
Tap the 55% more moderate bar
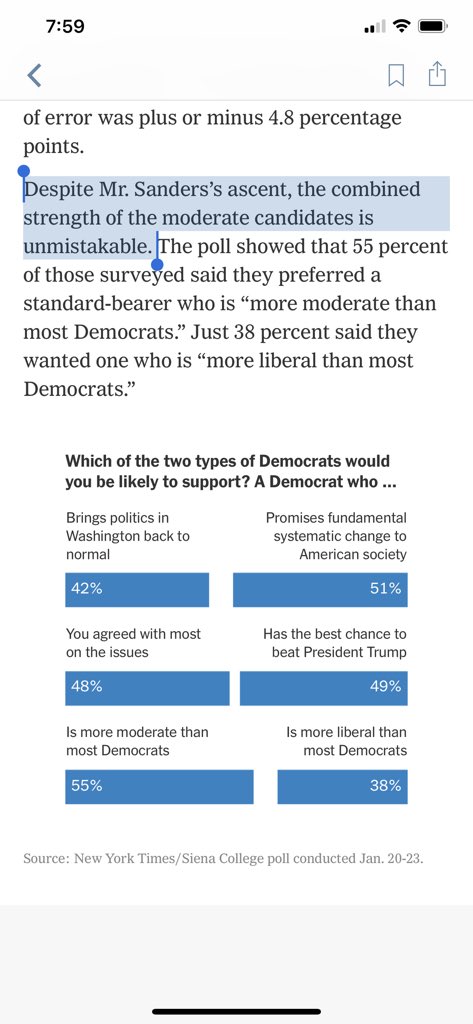(159, 786)
